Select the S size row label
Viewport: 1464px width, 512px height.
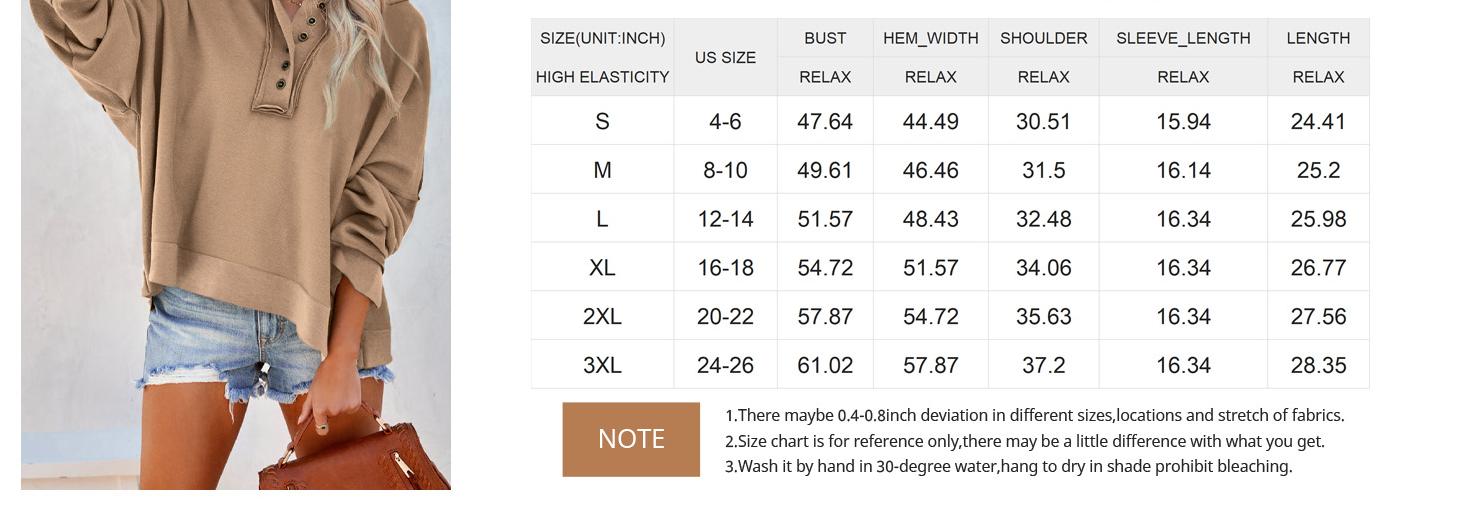602,121
